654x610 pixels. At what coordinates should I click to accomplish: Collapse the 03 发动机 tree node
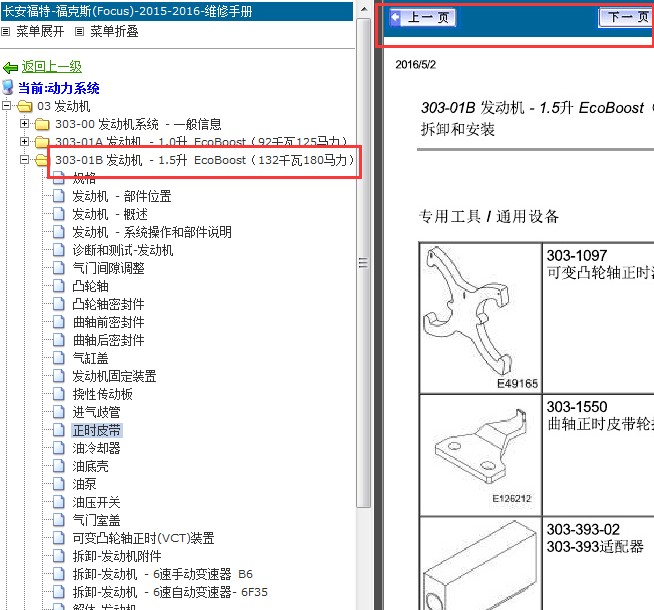point(7,105)
